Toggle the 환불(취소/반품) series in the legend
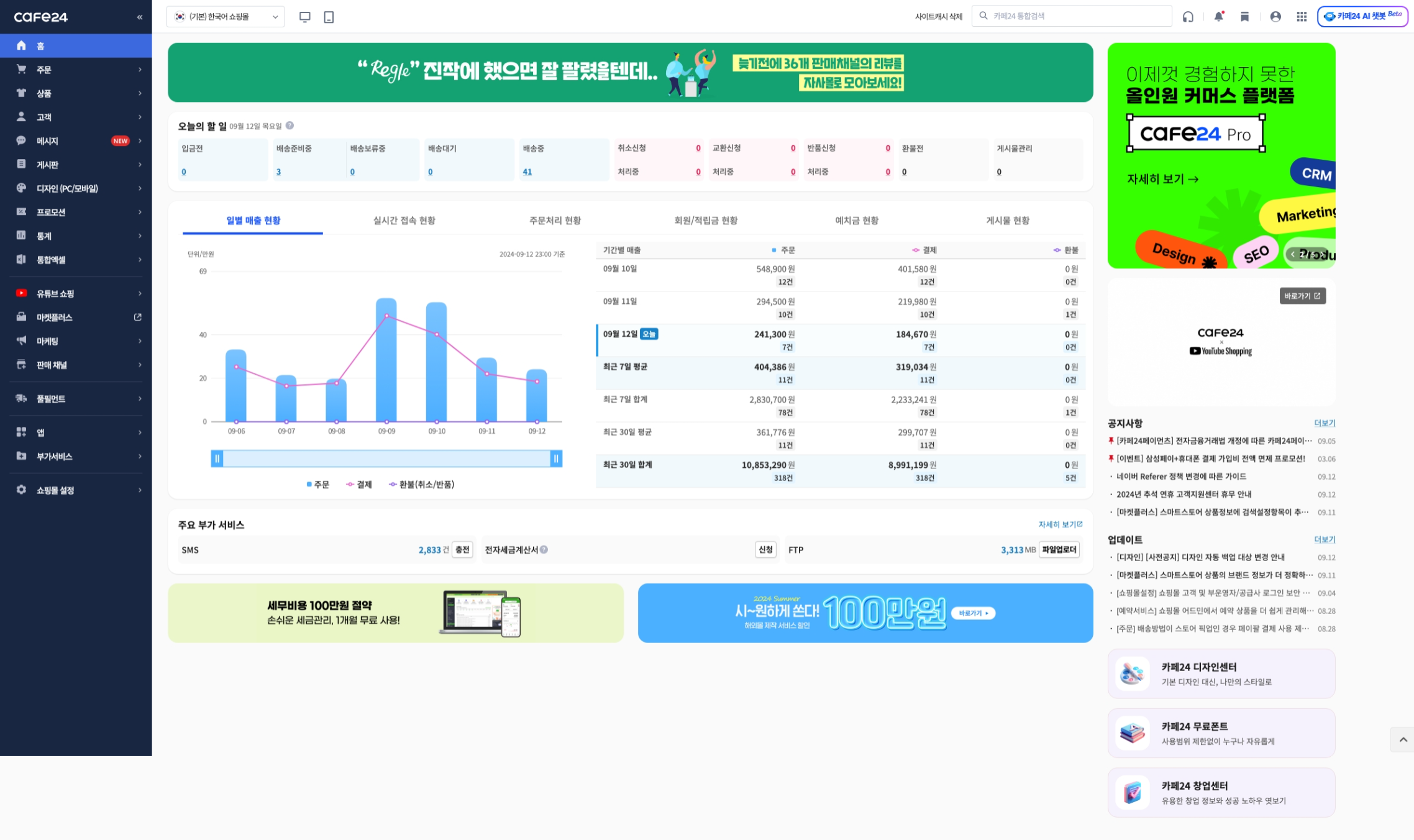Image resolution: width=1414 pixels, height=840 pixels. click(x=421, y=484)
